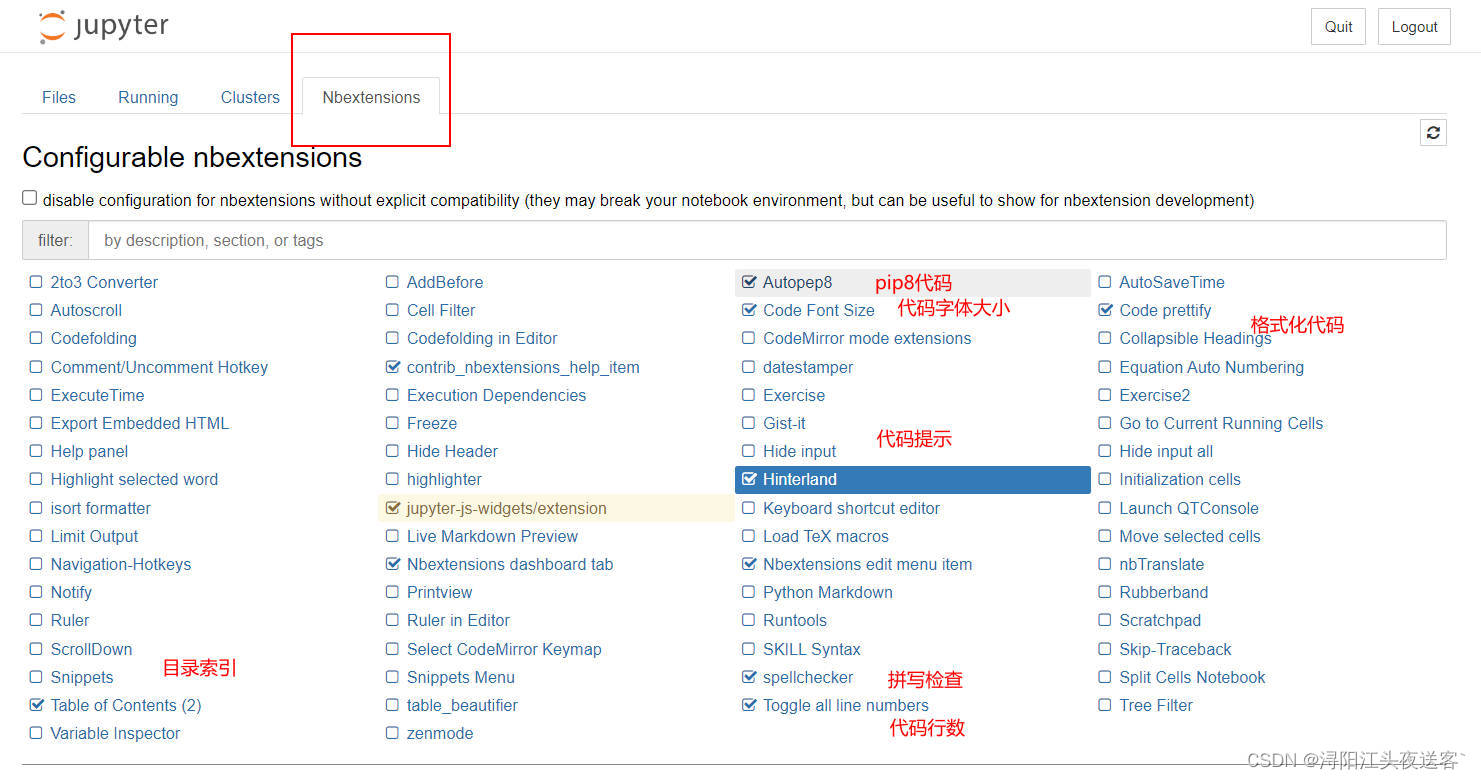Disable the spellchecker checkbox
Viewport: 1481px width, 779px height.
(x=749, y=677)
